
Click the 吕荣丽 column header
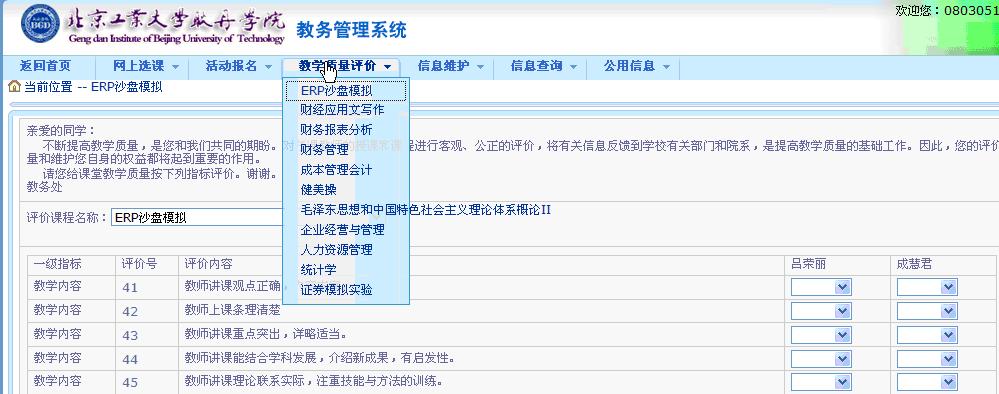[x=809, y=264]
